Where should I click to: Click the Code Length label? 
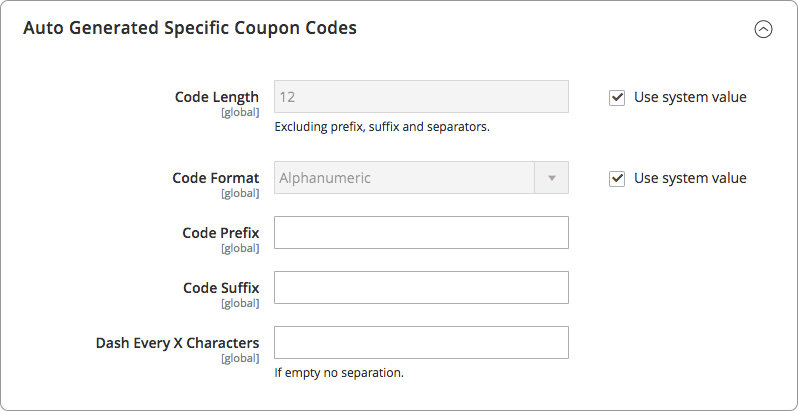[217, 97]
